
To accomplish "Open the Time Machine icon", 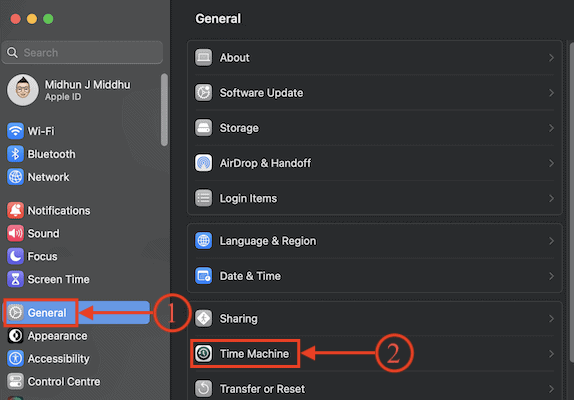I will pos(204,354).
